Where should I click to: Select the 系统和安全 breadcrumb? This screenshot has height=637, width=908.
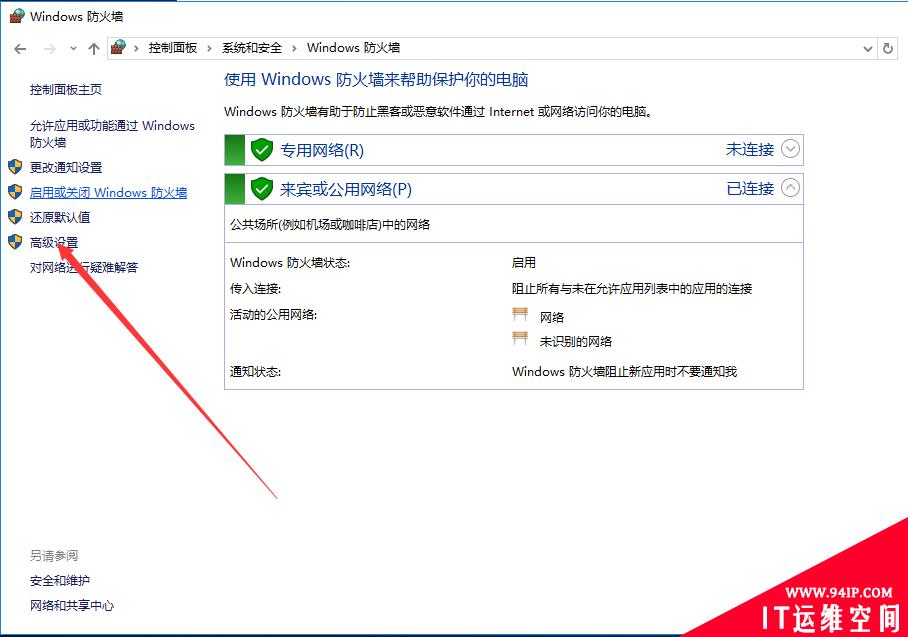[252, 47]
